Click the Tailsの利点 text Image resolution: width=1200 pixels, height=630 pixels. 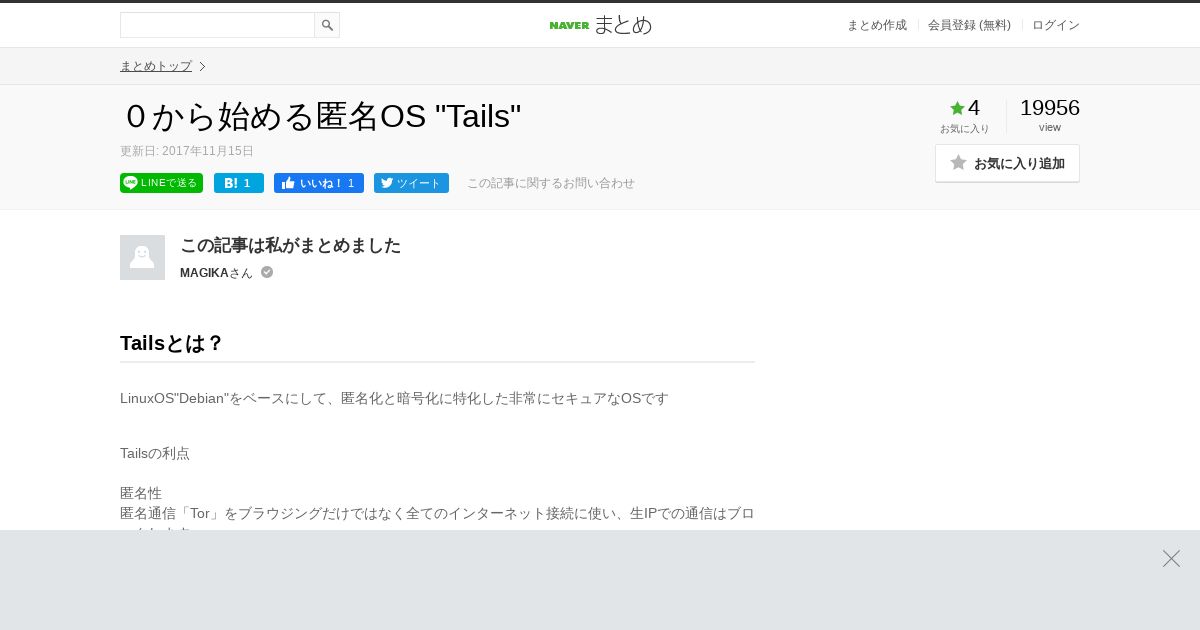point(155,453)
